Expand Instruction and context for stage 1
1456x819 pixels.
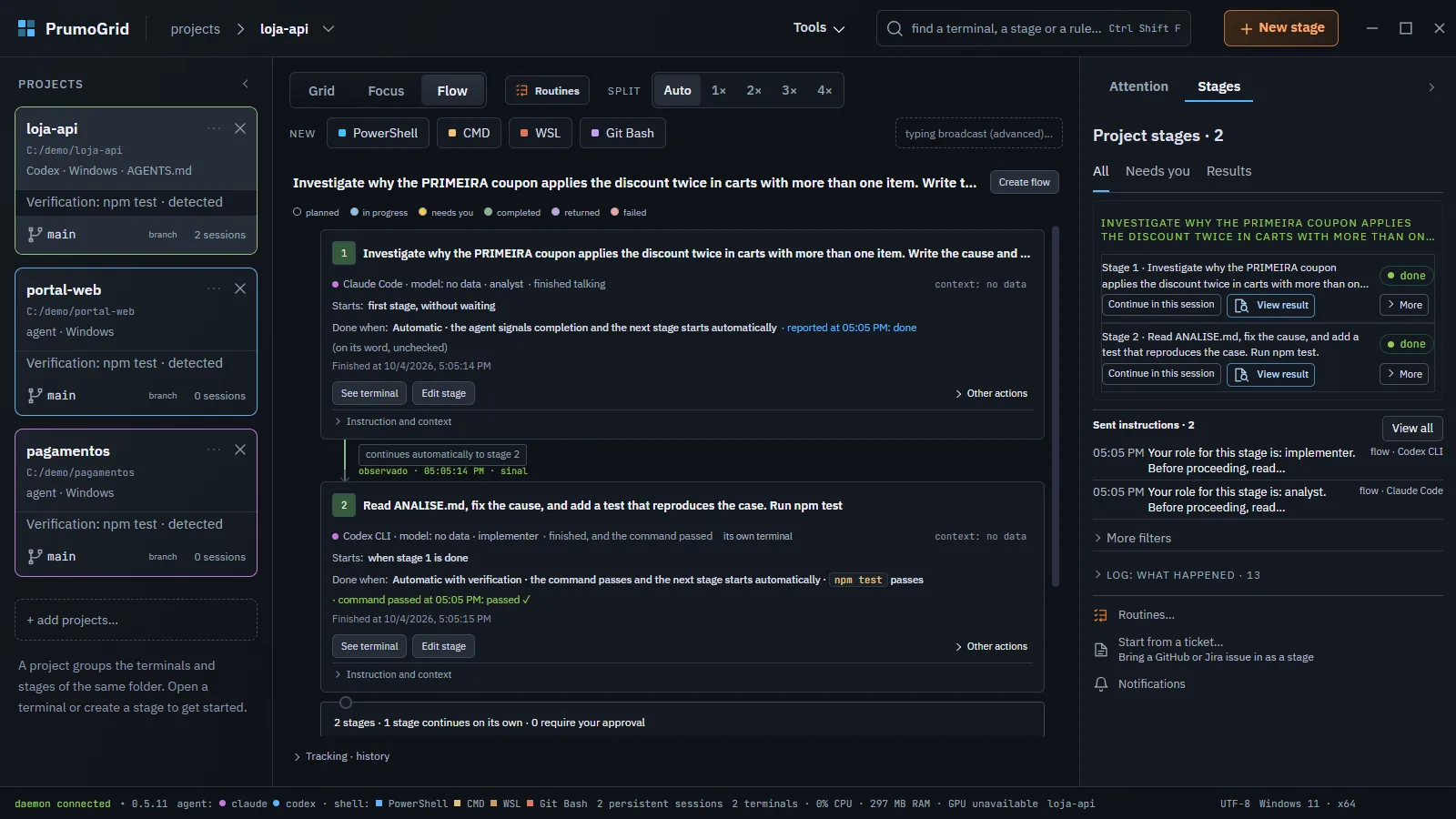point(393,421)
